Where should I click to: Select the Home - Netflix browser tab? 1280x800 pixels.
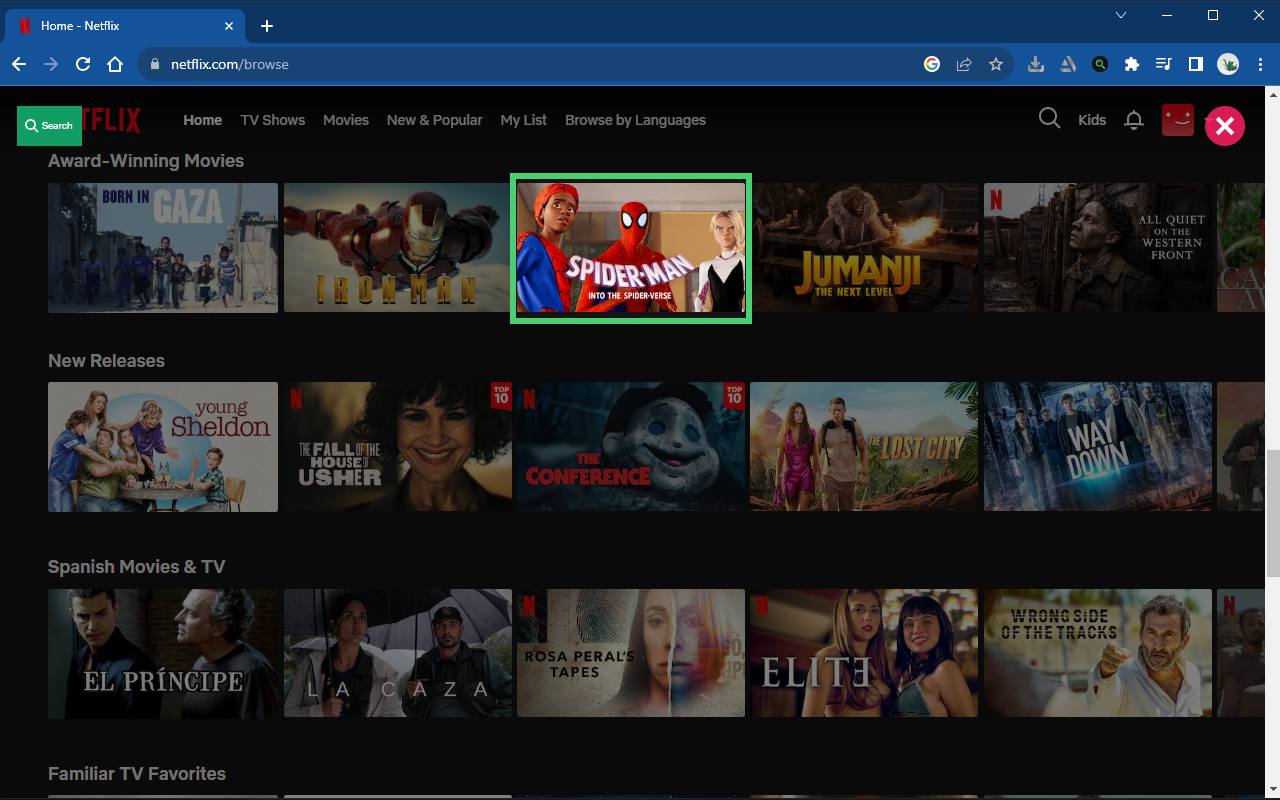(x=127, y=26)
